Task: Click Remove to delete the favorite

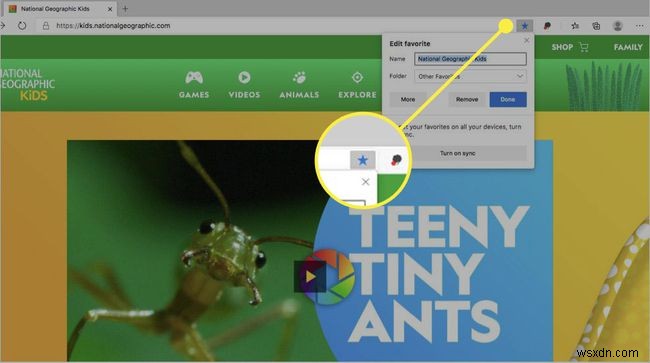Action: [467, 99]
